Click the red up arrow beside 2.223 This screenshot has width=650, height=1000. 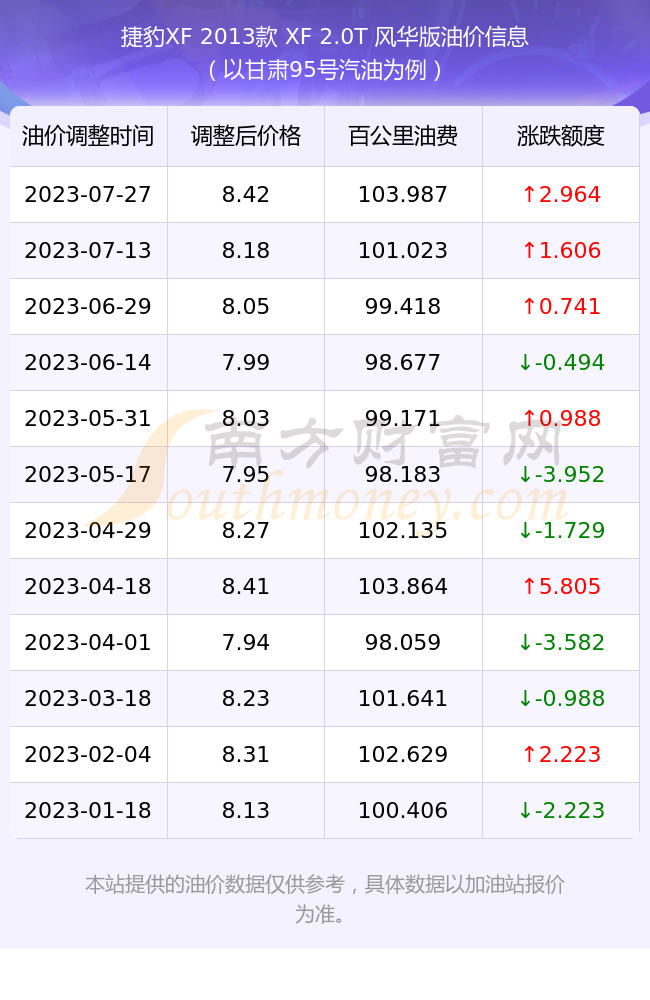529,754
